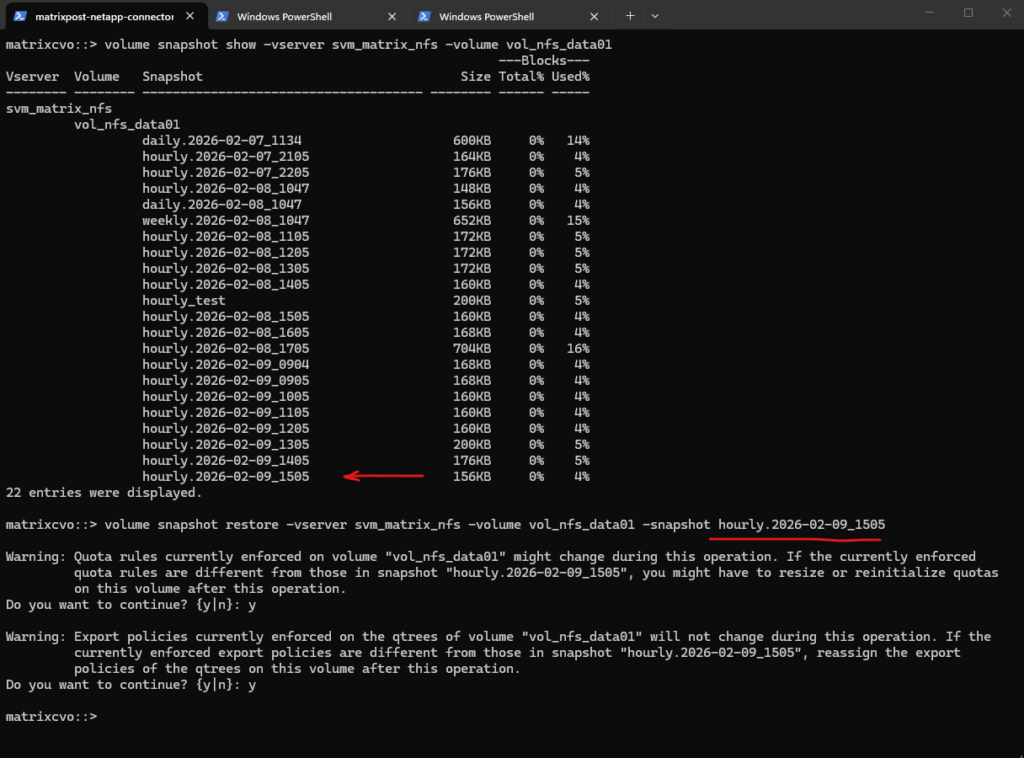The image size is (1024, 758).
Task: Click the PowerShell icon on the middle tab
Action: coord(223,17)
